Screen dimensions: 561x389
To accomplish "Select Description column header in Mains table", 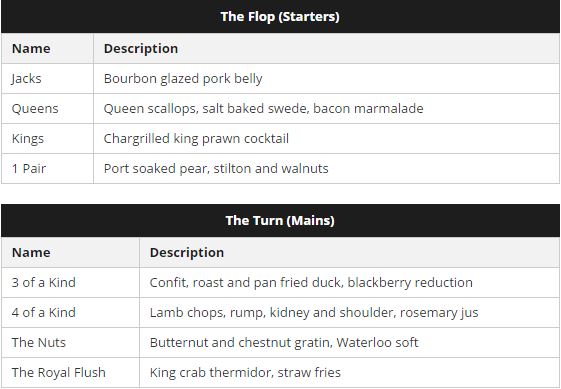I will pos(187,253).
